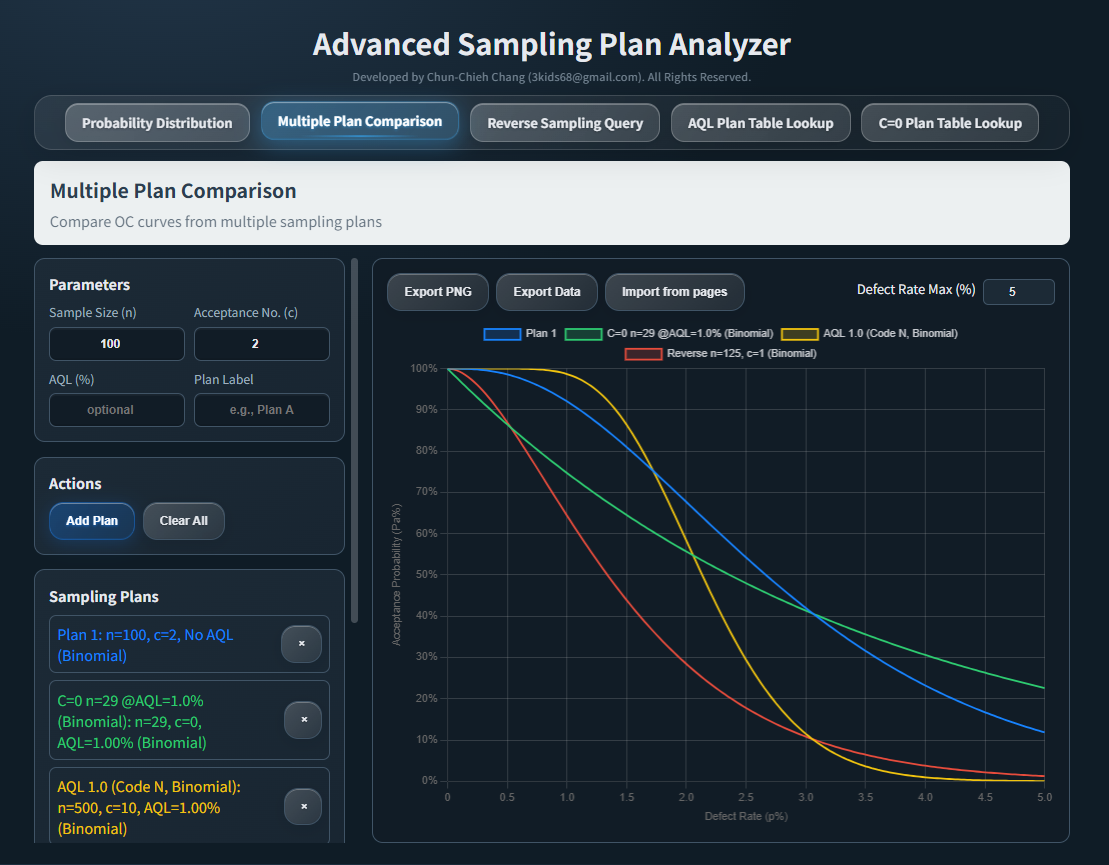Go to AQL Plan Table Lookup
This screenshot has width=1109, height=865.
point(760,122)
